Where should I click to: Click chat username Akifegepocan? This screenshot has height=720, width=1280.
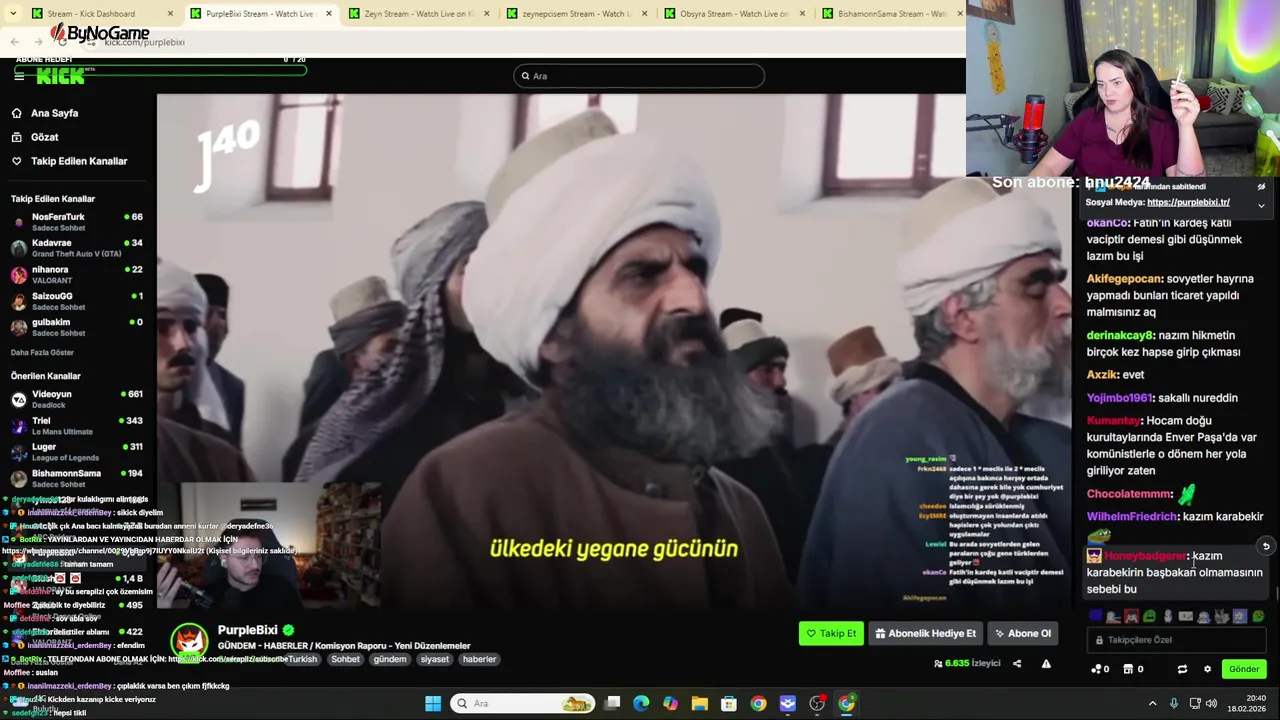click(x=1125, y=279)
